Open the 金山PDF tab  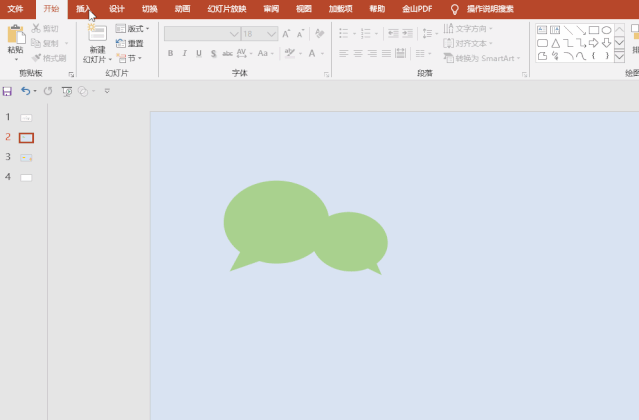click(x=417, y=9)
